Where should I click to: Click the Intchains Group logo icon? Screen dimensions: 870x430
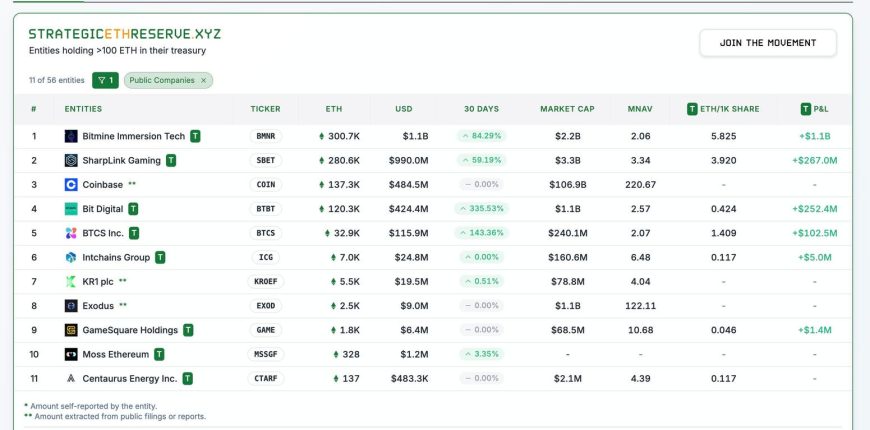coord(71,257)
